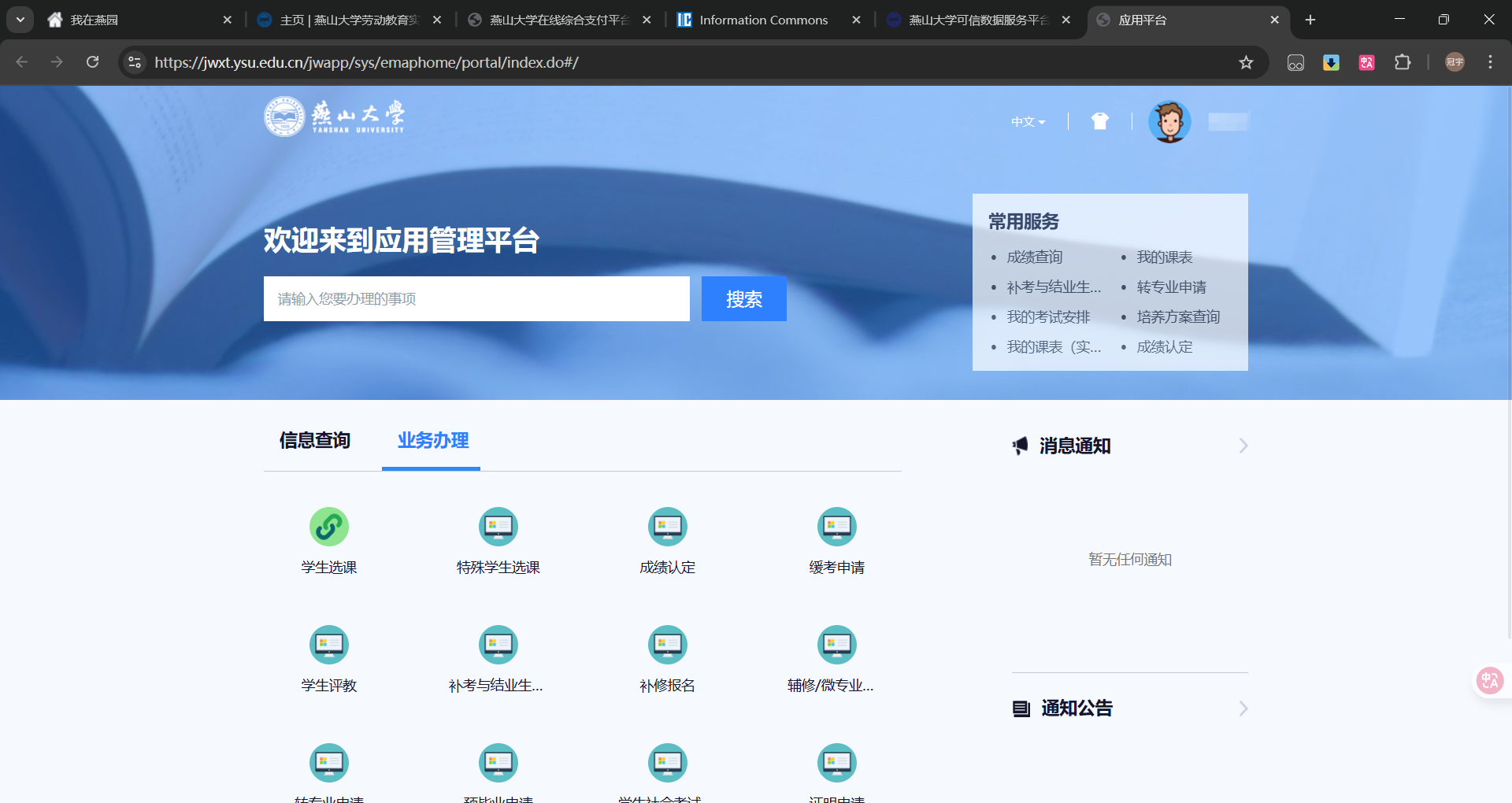
Task: Click the pink translate extension icon
Action: (1366, 62)
